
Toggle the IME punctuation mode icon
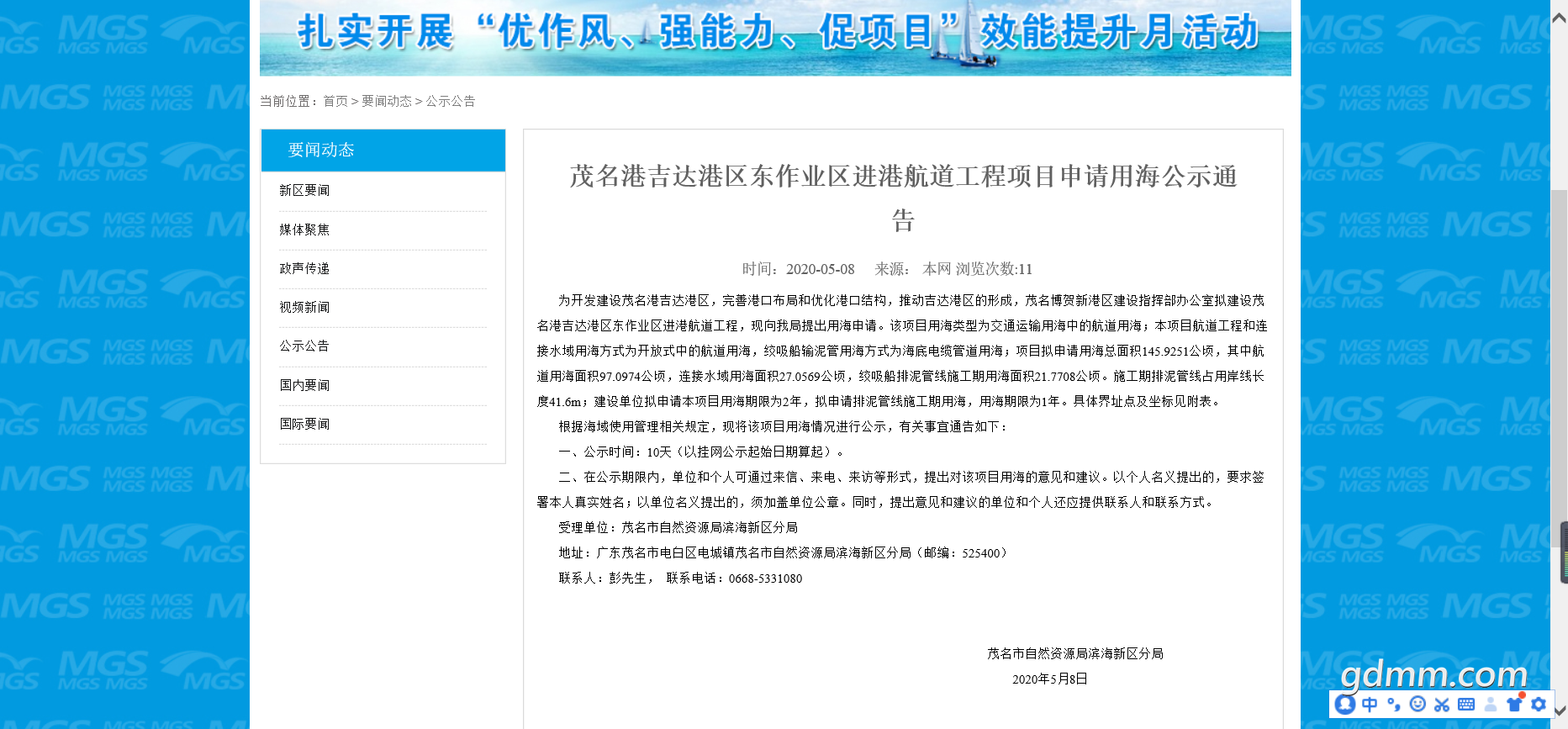coord(1394,705)
